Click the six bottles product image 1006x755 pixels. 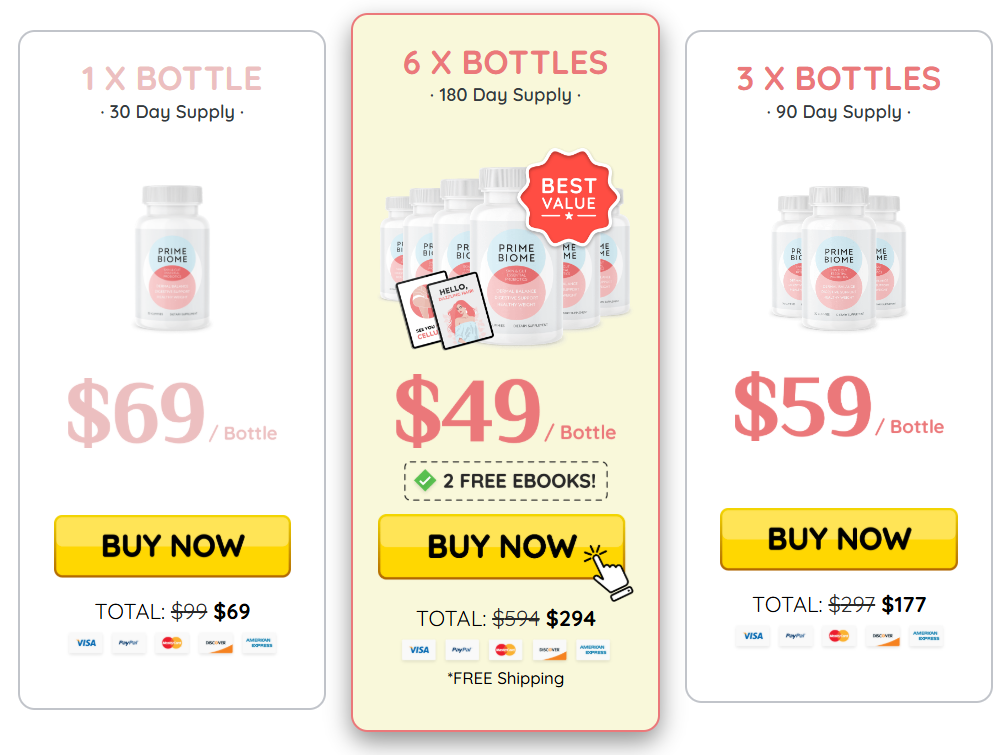[505, 257]
